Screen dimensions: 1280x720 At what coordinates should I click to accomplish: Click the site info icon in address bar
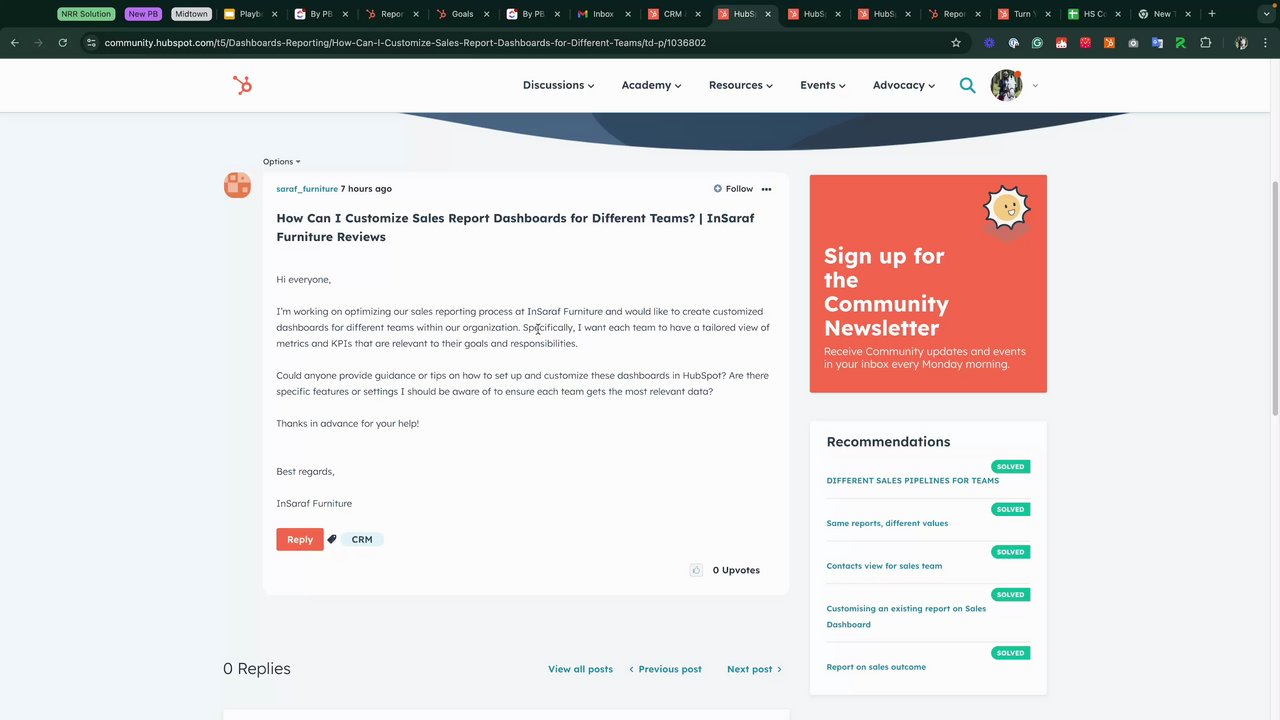pyautogui.click(x=91, y=43)
